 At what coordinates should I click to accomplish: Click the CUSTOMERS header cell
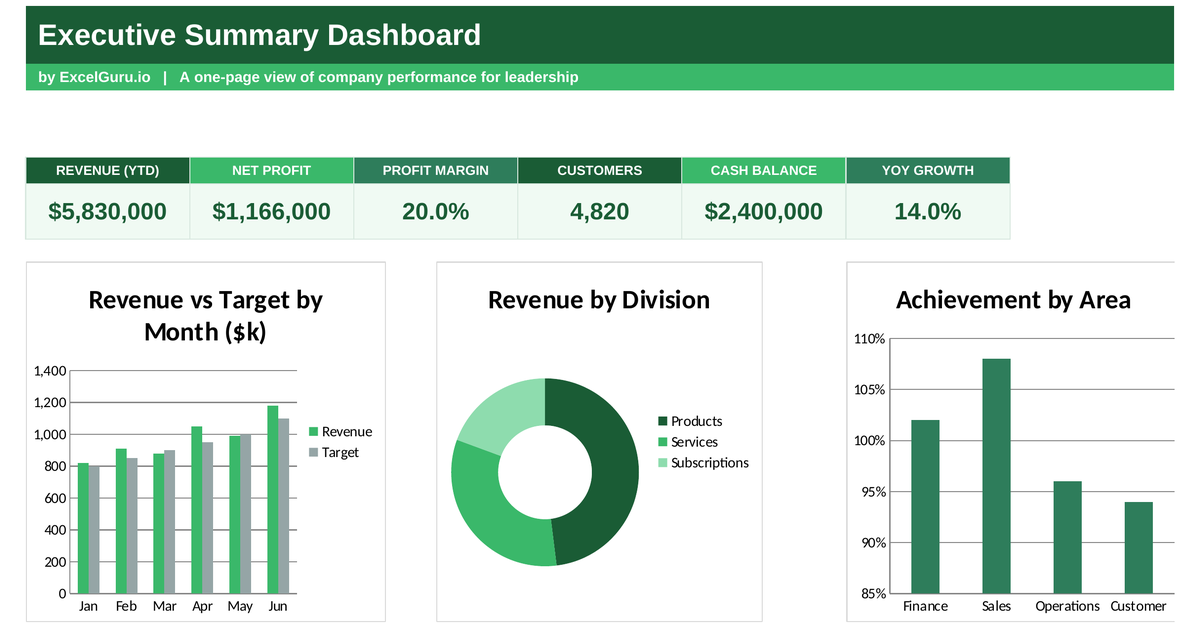[599, 170]
